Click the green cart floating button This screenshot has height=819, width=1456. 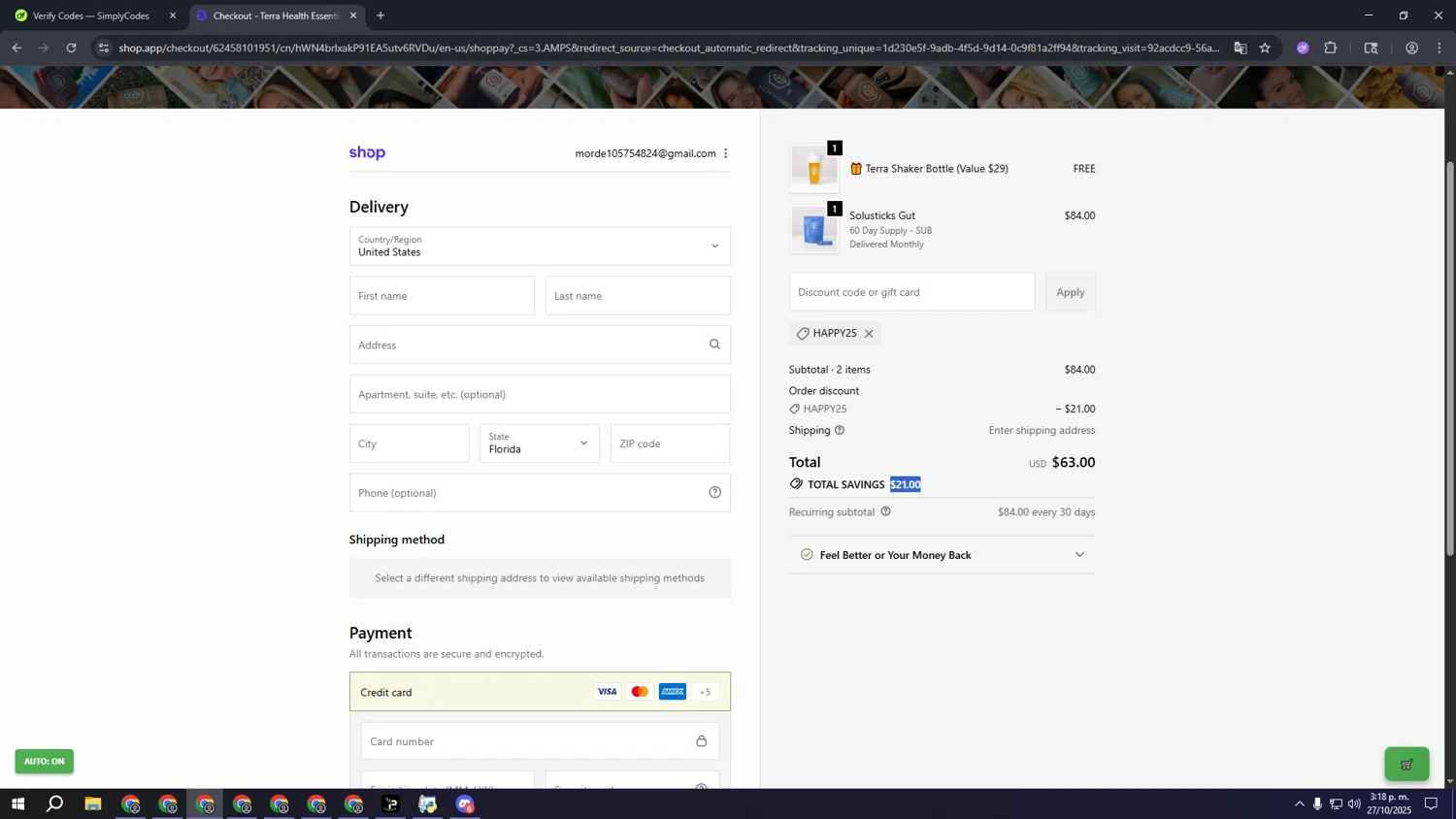click(x=1406, y=764)
